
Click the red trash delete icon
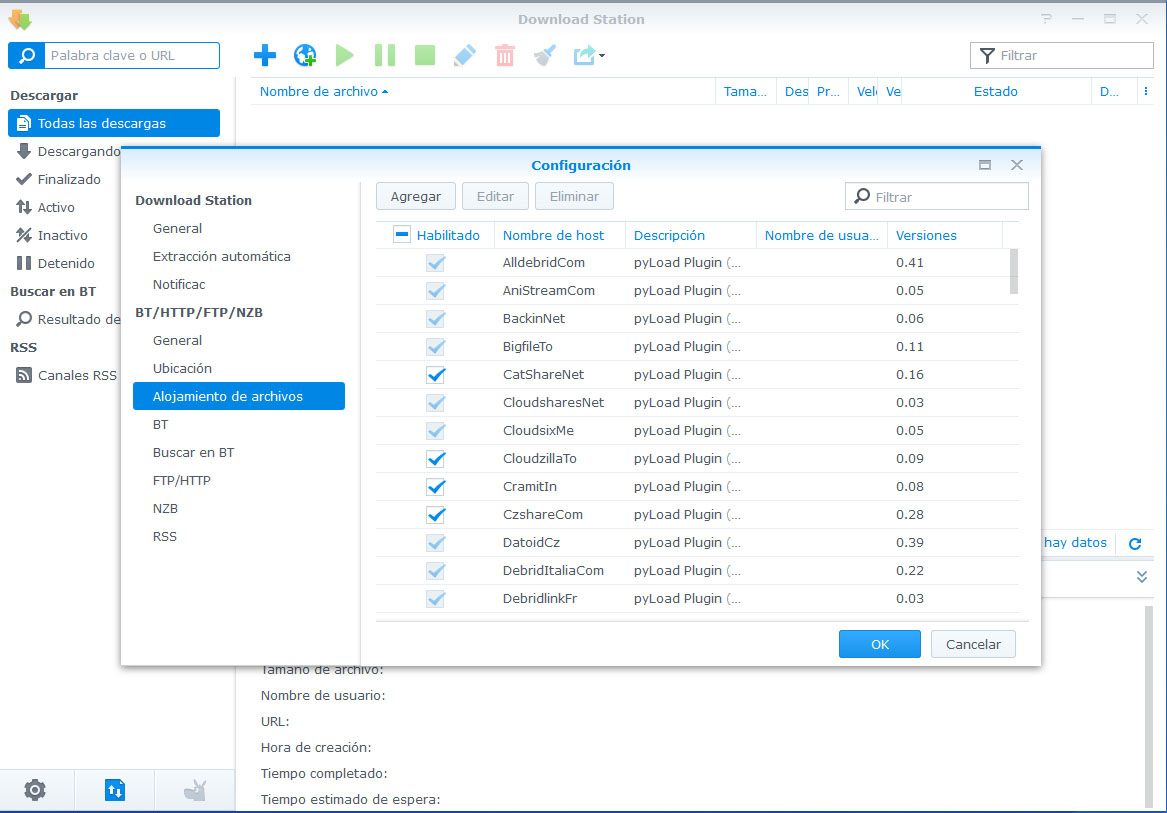505,55
